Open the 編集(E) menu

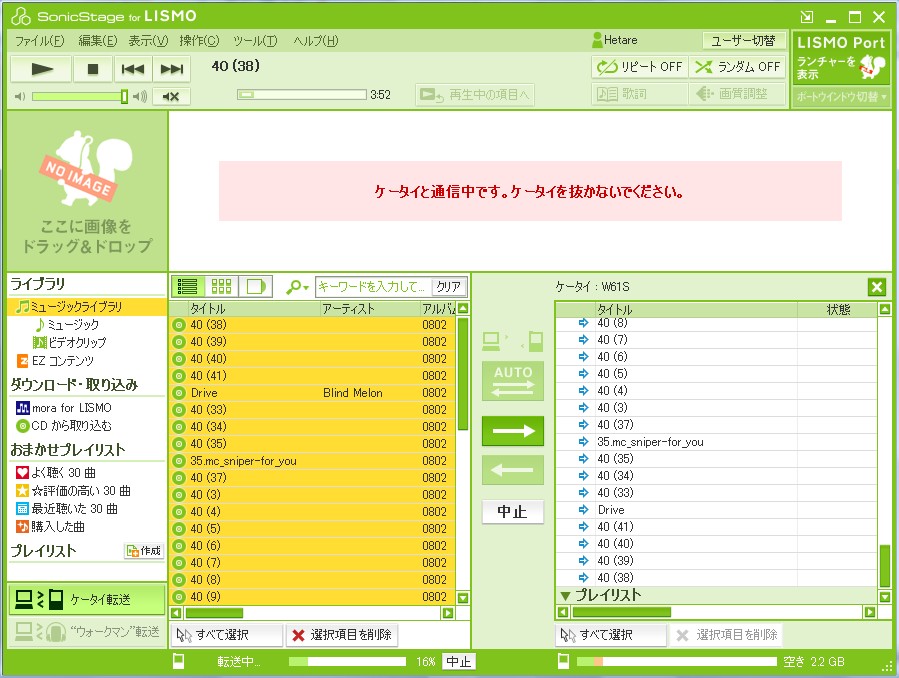[x=97, y=41]
